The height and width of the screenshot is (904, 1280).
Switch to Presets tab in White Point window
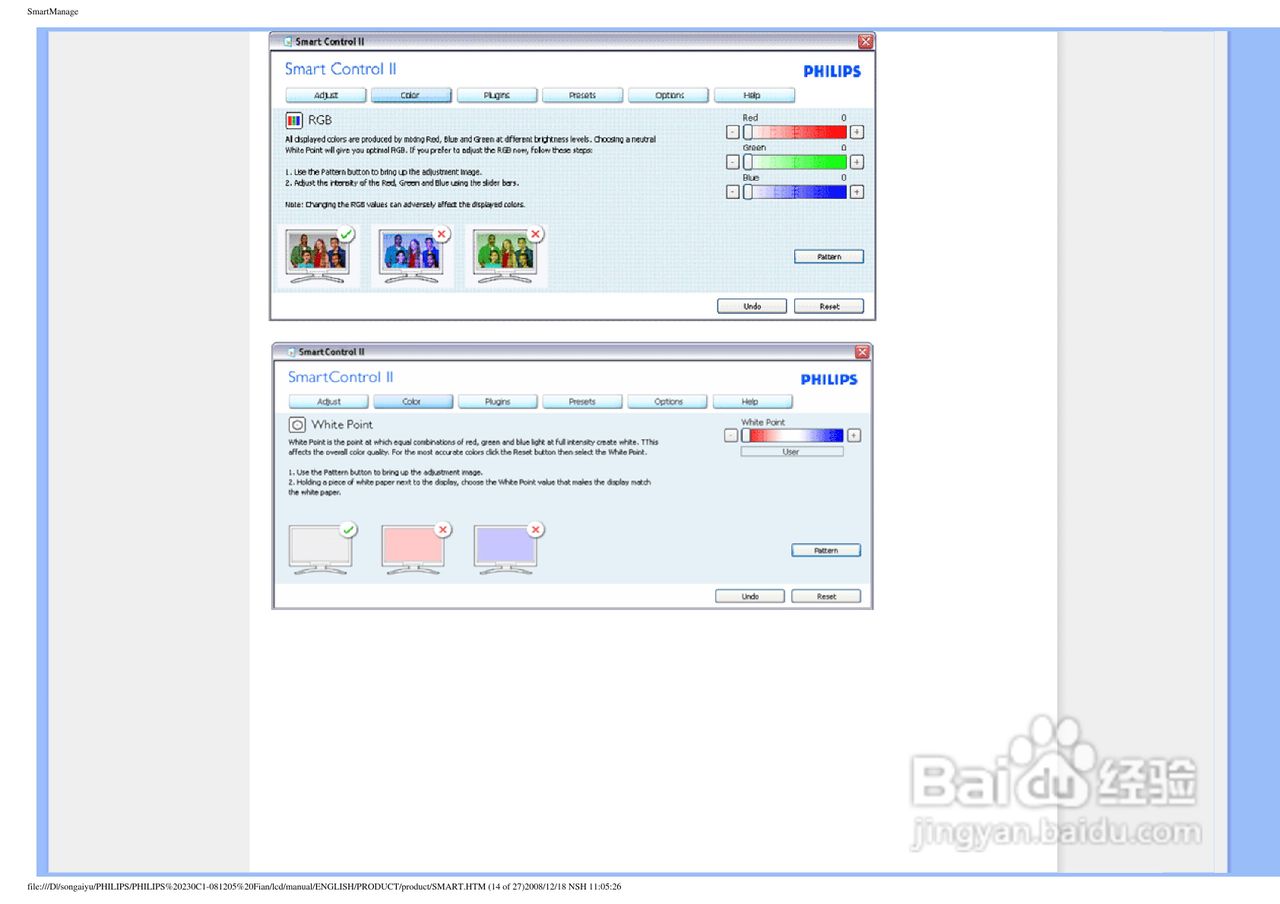click(x=582, y=401)
